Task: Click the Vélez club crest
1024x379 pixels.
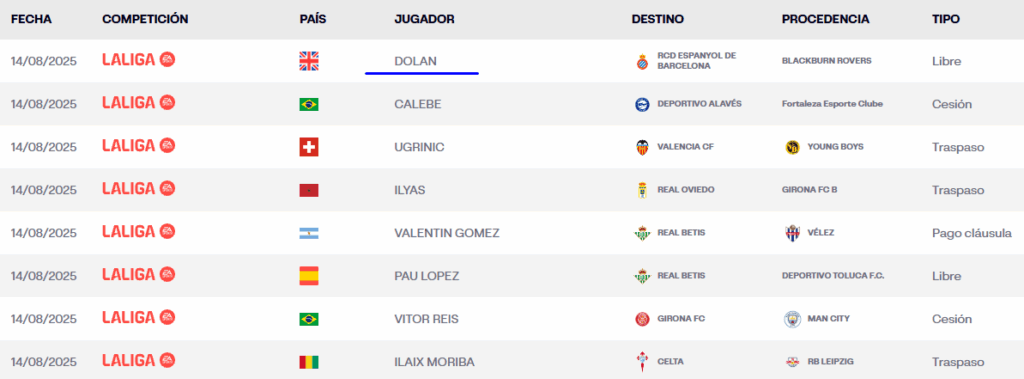Action: [x=792, y=233]
